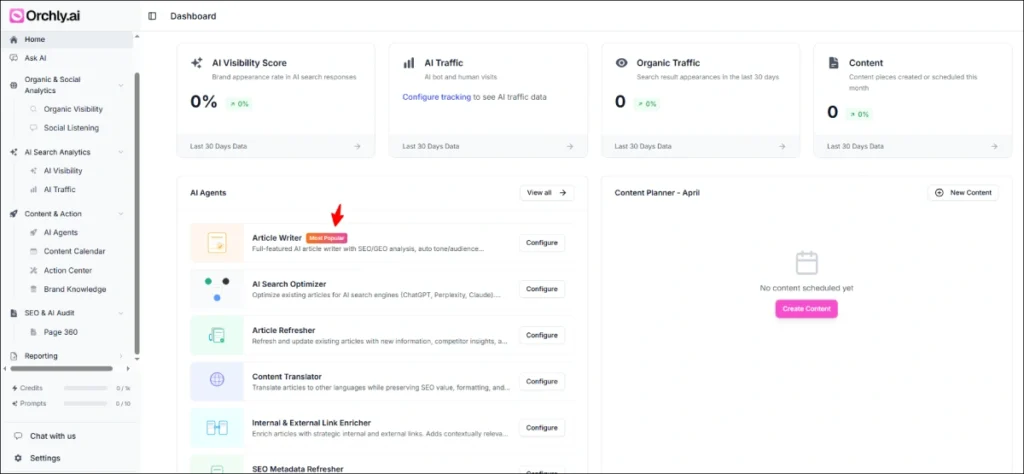
Task: Open Chat with us
Action: (53, 435)
